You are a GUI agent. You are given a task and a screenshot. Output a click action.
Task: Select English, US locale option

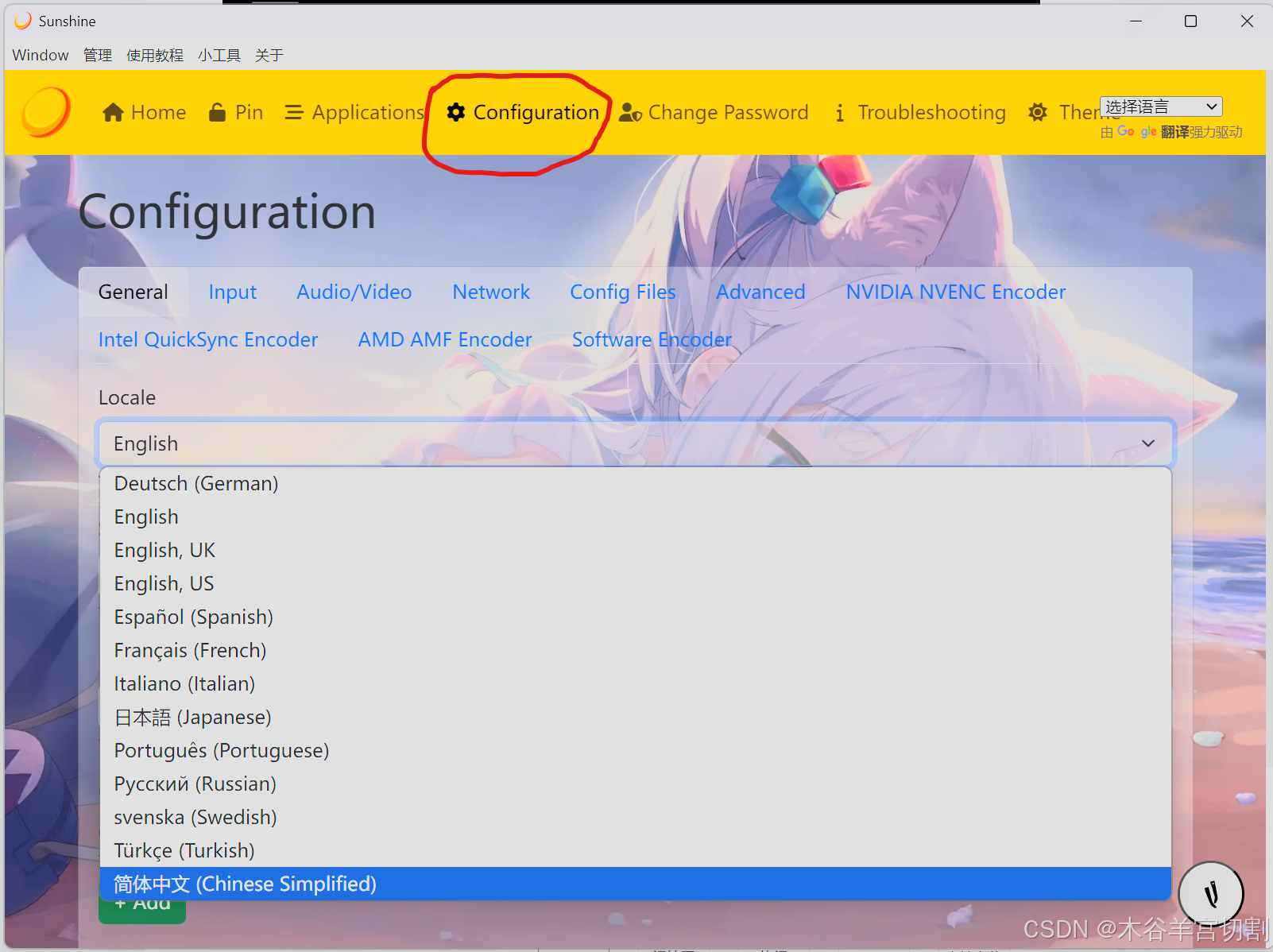[635, 584]
